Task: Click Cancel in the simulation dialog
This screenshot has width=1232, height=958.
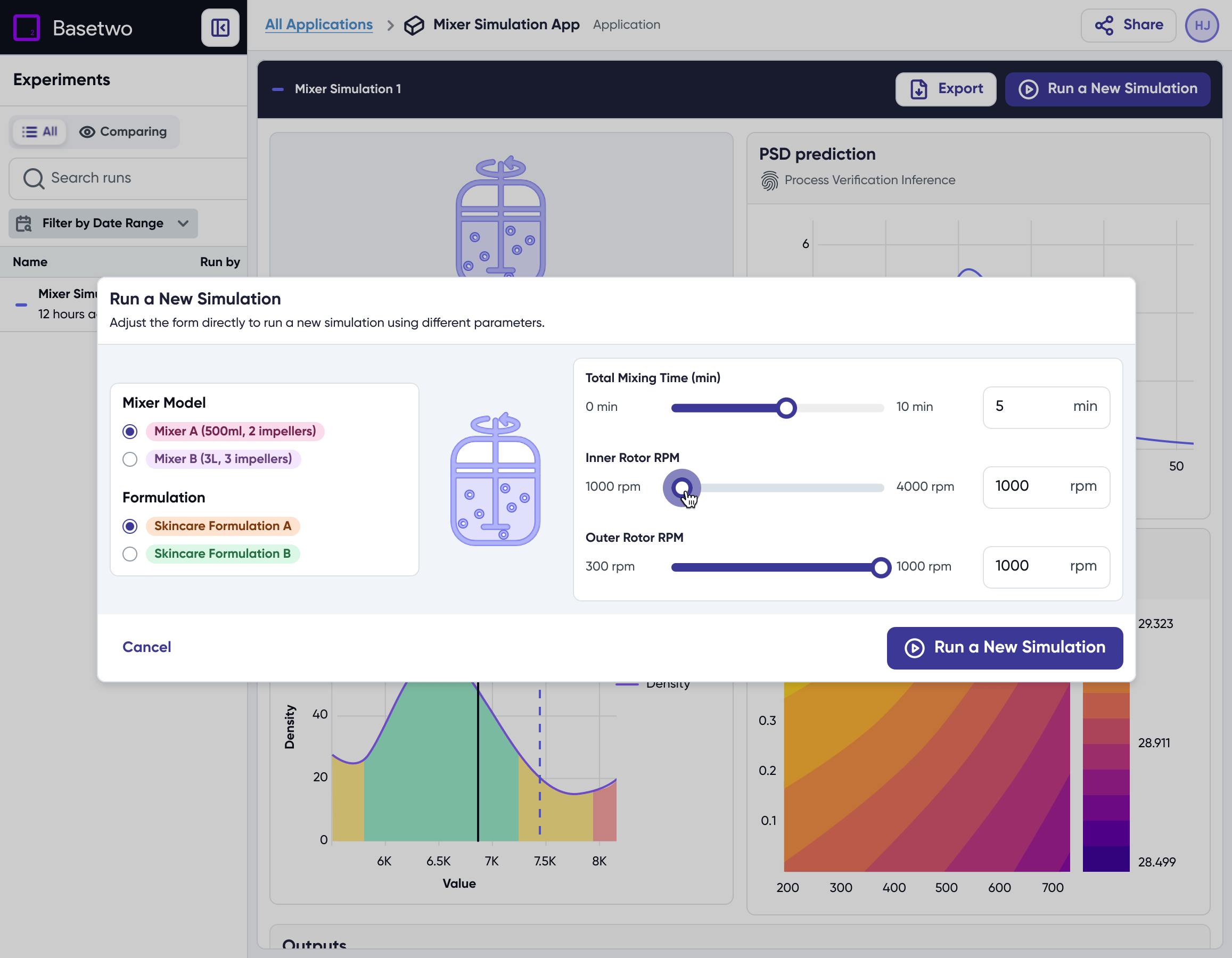Action: pos(146,647)
